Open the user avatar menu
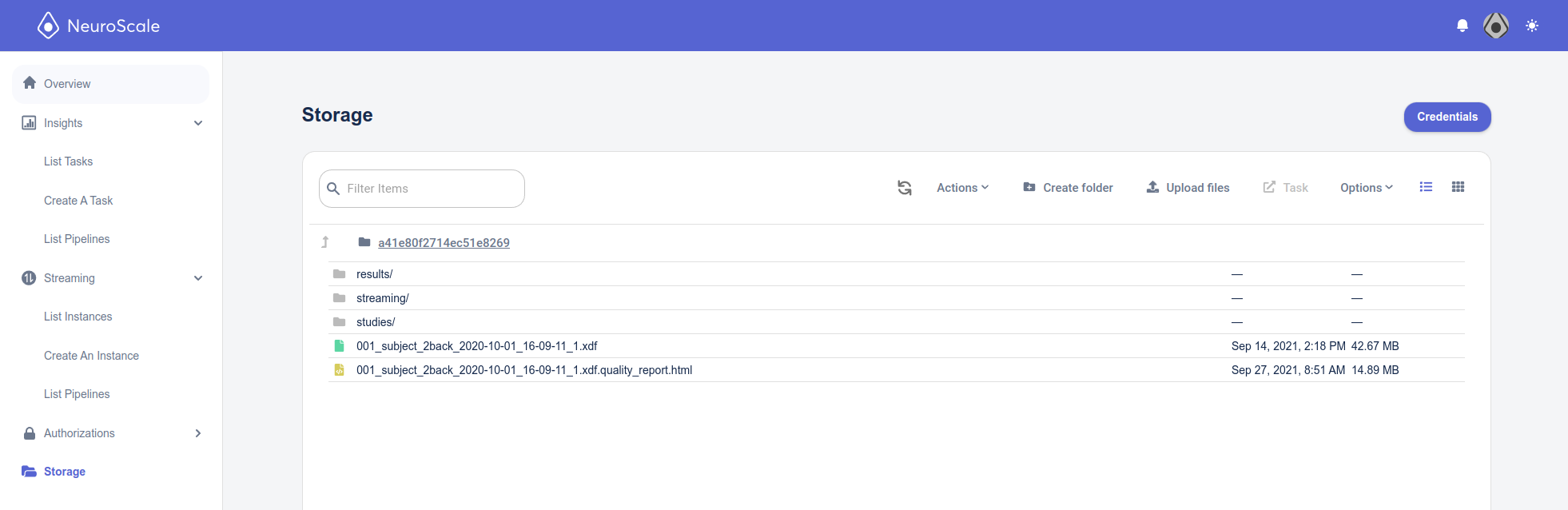The width and height of the screenshot is (1568, 510). tap(1496, 26)
